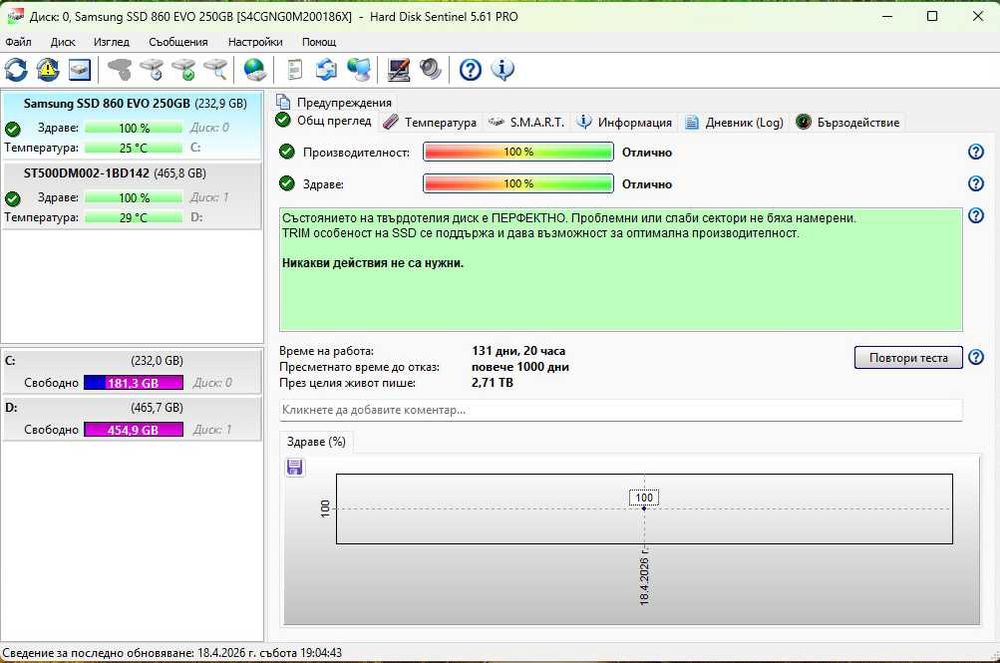Click the 18.4.2026 г. graph date label

(x=644, y=575)
